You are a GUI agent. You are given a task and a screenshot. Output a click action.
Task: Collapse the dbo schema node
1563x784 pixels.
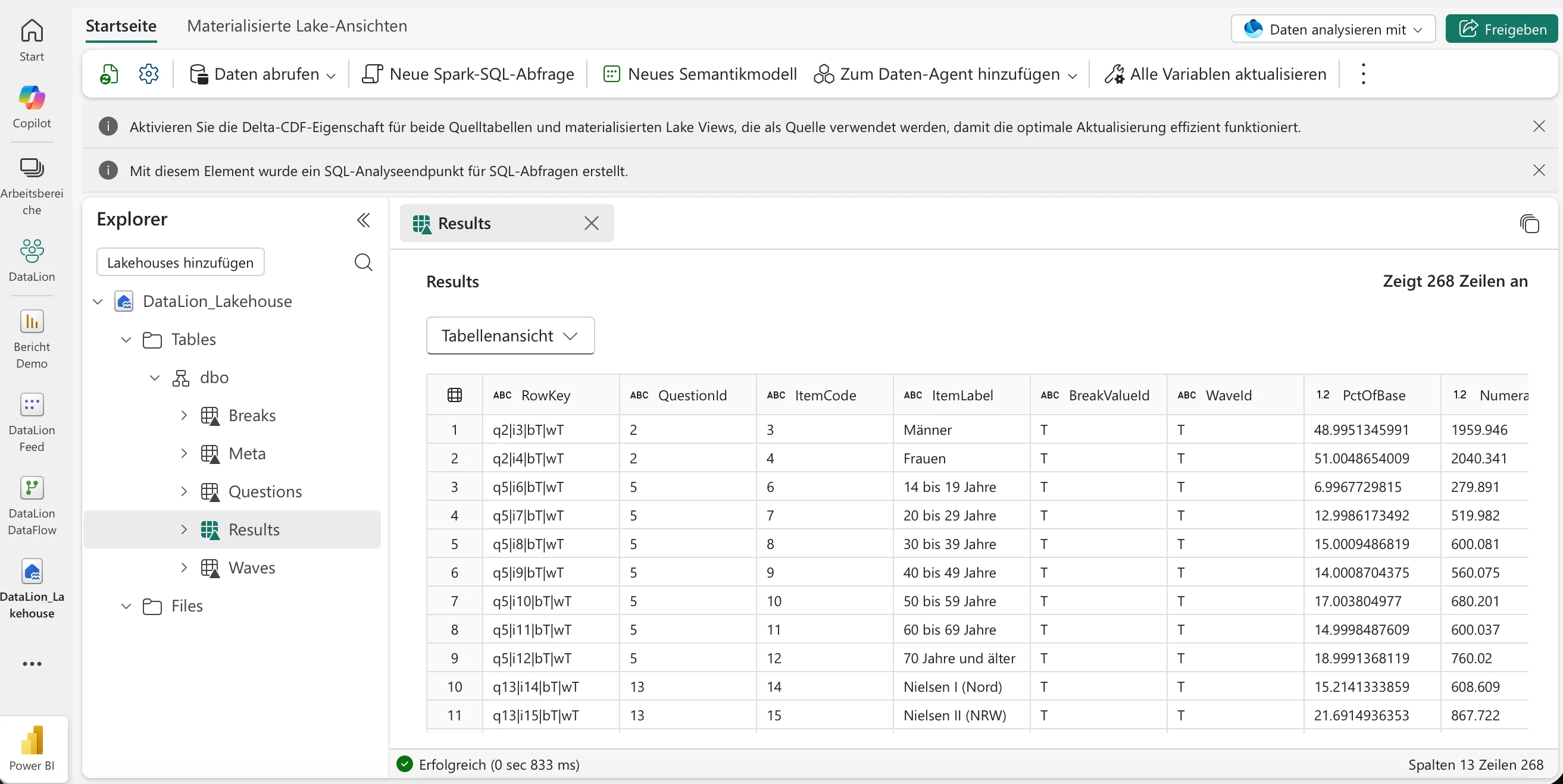coord(155,377)
